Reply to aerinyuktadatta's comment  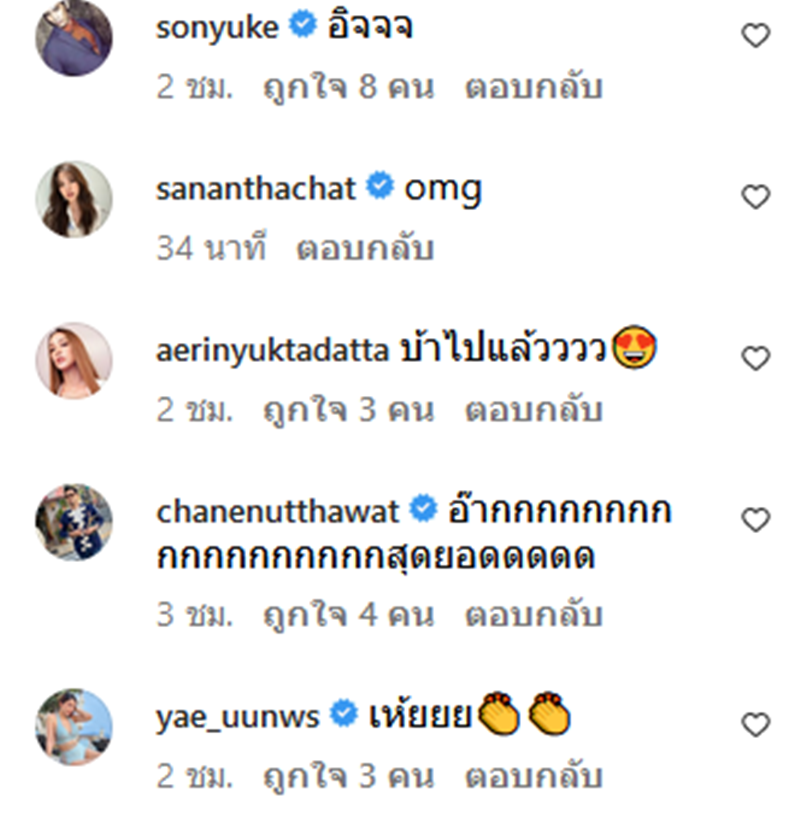coord(533,410)
